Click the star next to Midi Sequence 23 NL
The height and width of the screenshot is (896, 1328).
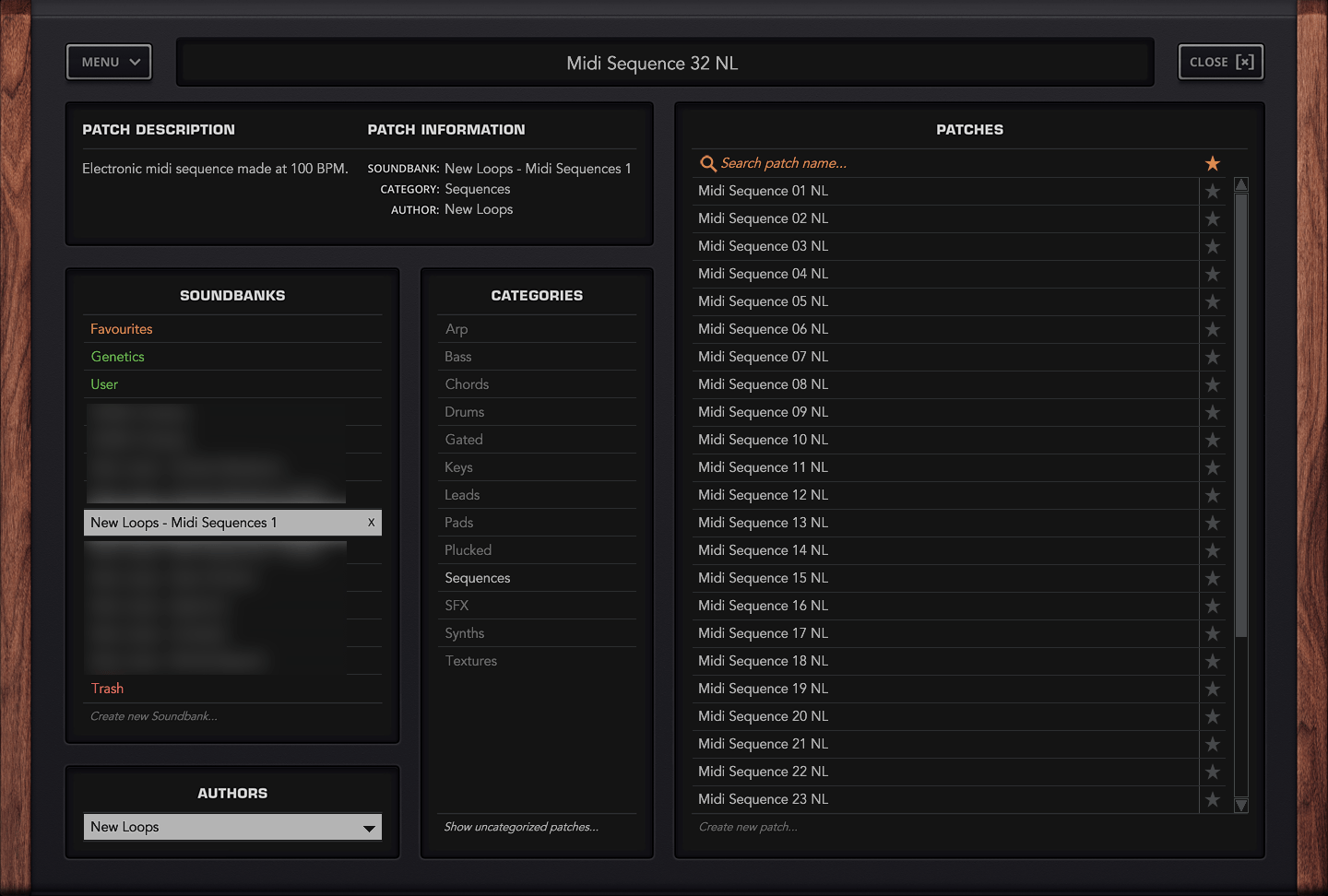click(x=1212, y=799)
